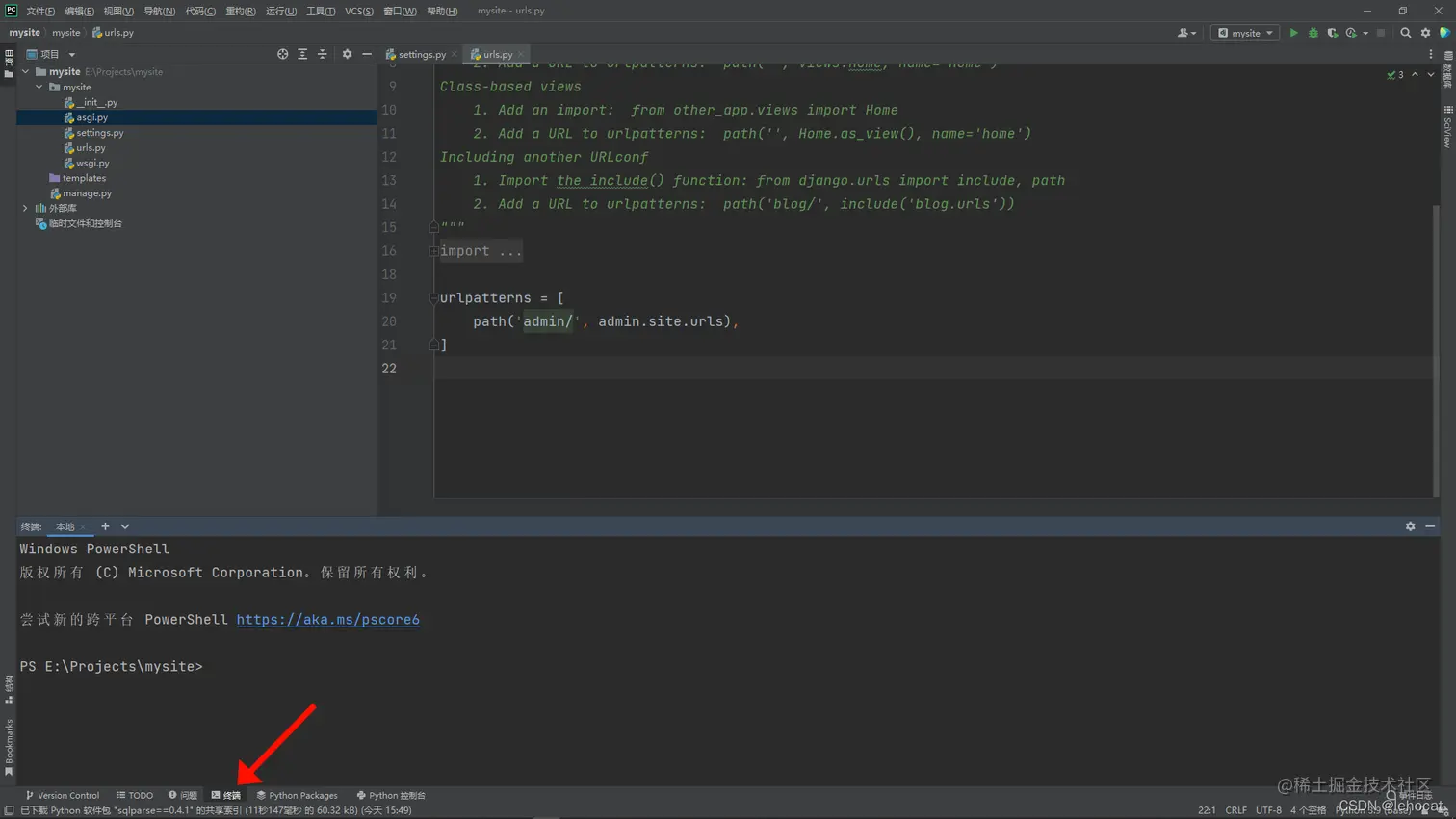1456x819 pixels.
Task: Open the profiler run icon
Action: pos(1352,33)
